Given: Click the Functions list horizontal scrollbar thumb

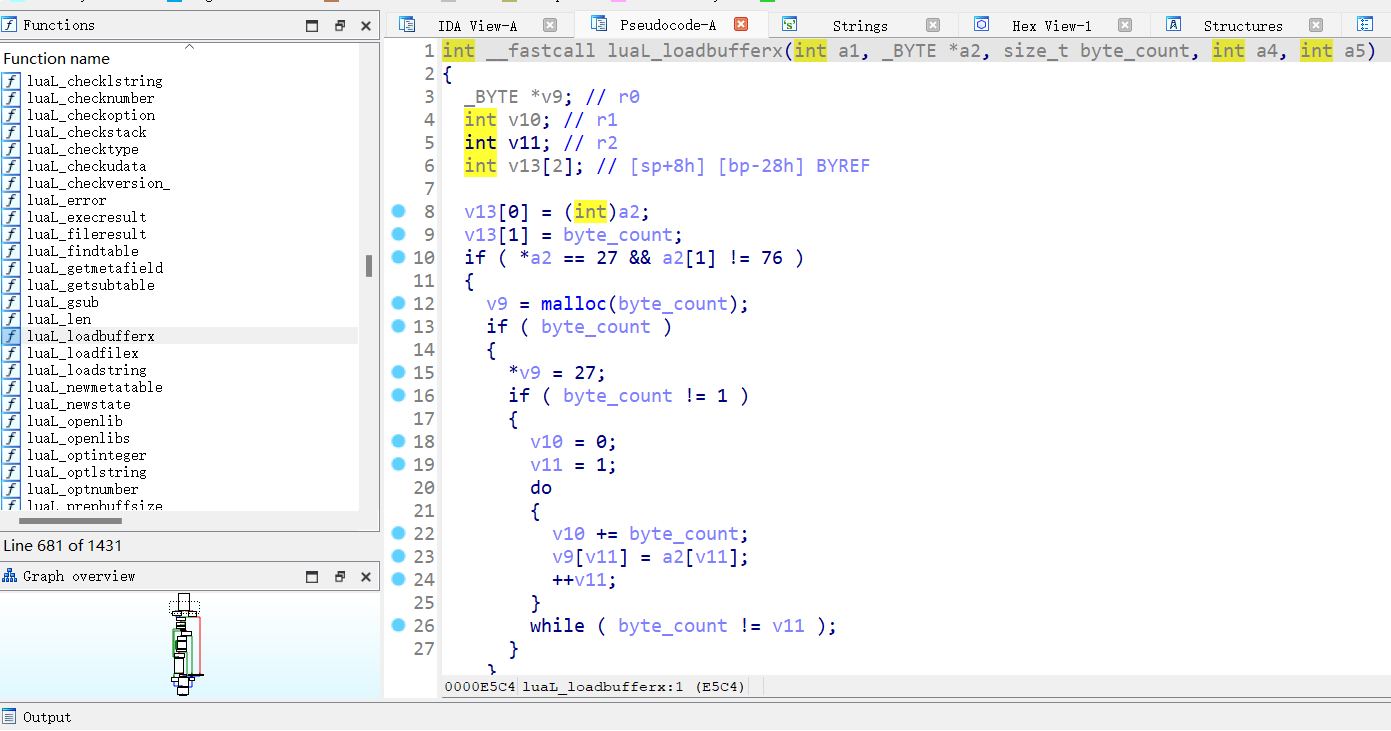Looking at the screenshot, I should 70,520.
